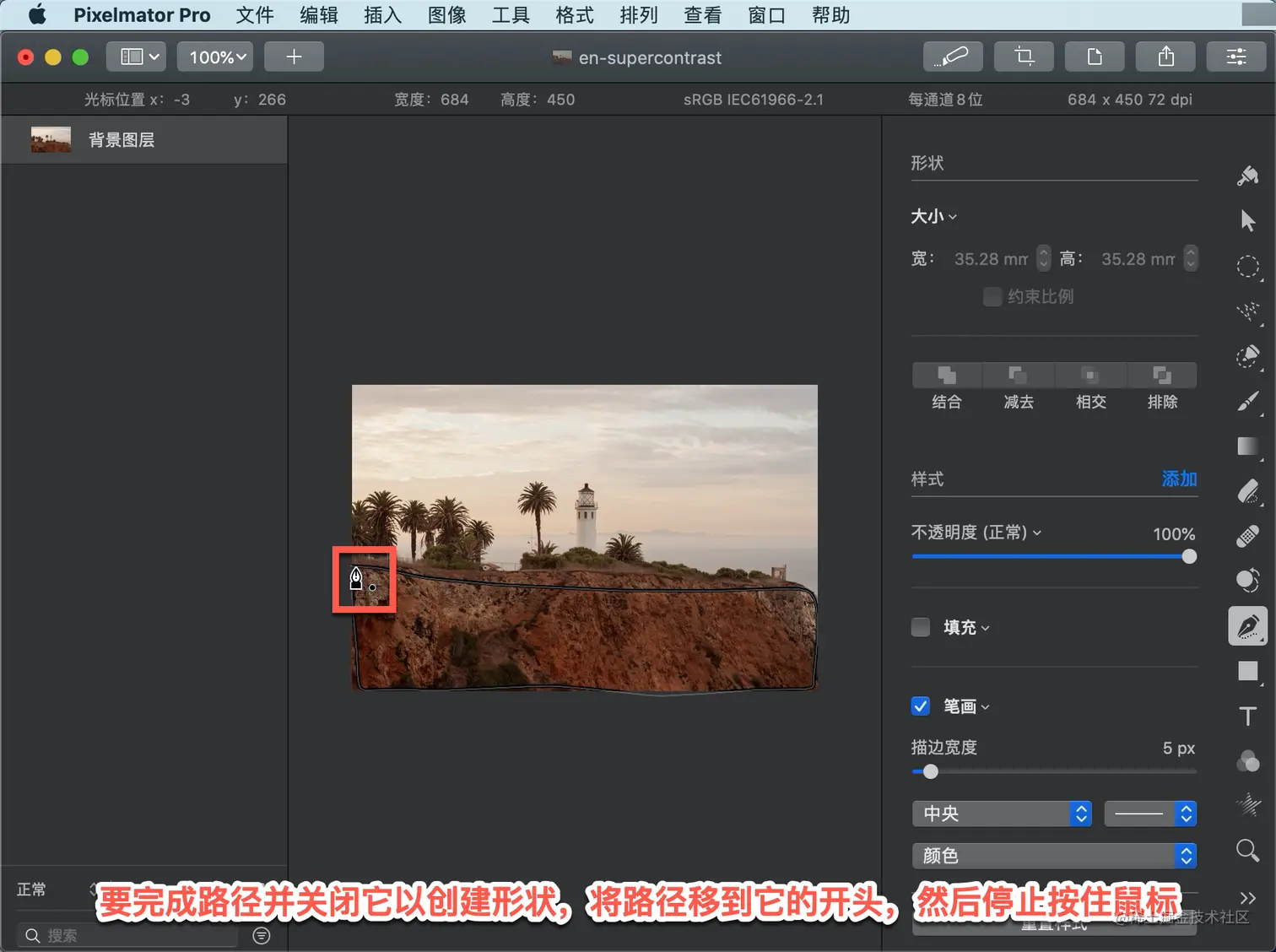Choose the rectangle Shape tool
1276x952 pixels.
(x=1247, y=671)
